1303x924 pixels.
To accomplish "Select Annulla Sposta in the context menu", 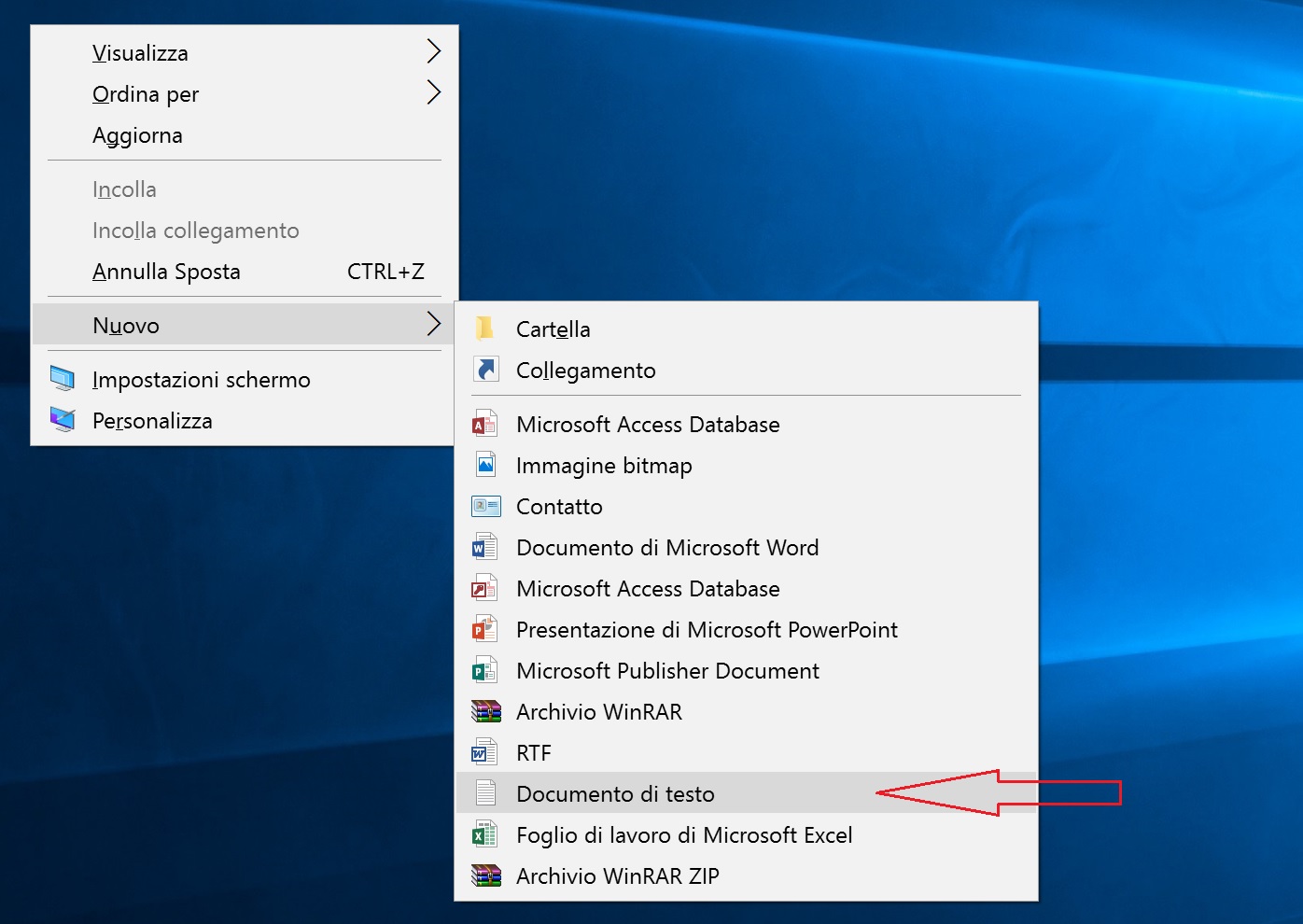I will coord(243,272).
